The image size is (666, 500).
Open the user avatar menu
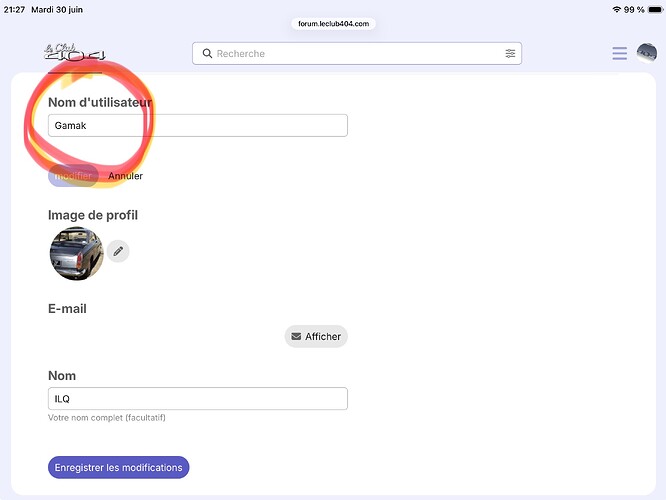pyautogui.click(x=646, y=53)
